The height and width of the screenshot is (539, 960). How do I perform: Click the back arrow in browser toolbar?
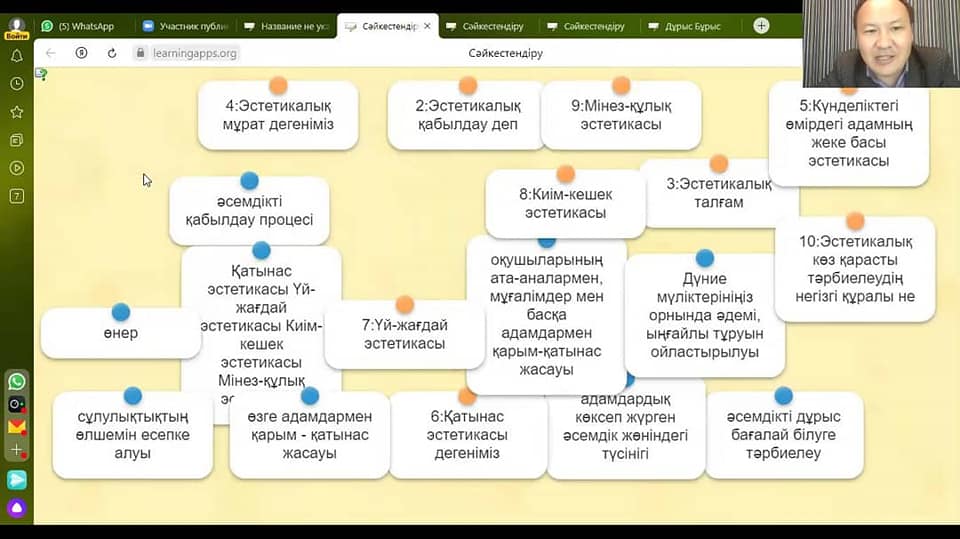pyautogui.click(x=51, y=53)
